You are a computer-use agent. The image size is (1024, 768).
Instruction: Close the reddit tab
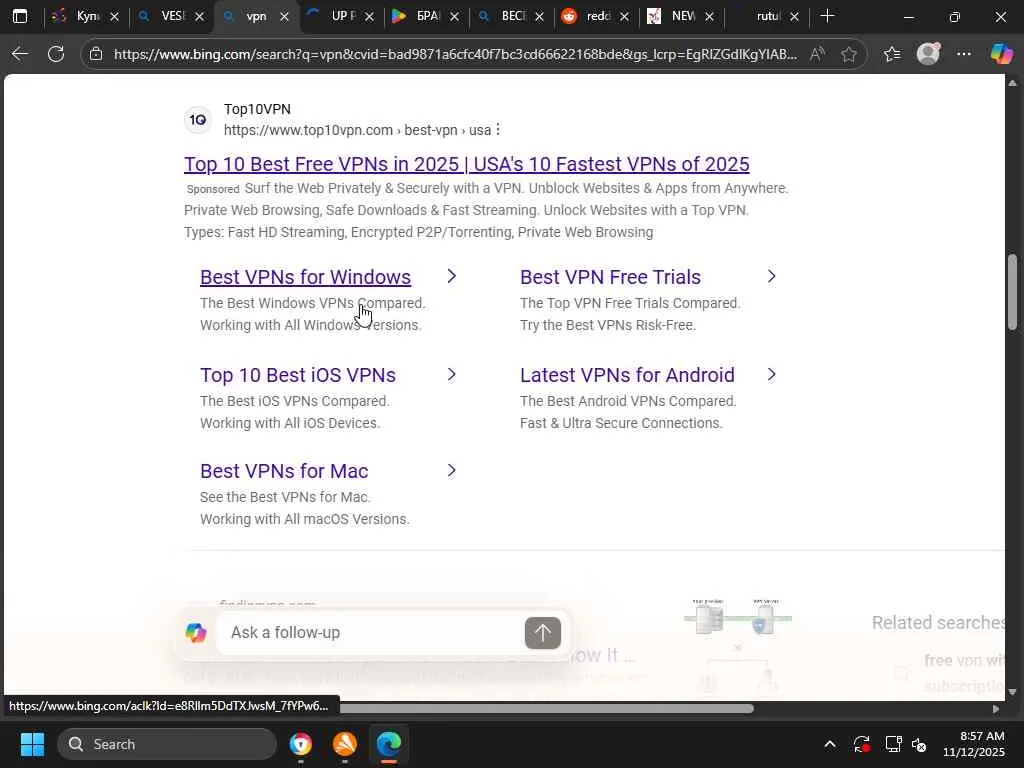coord(624,16)
